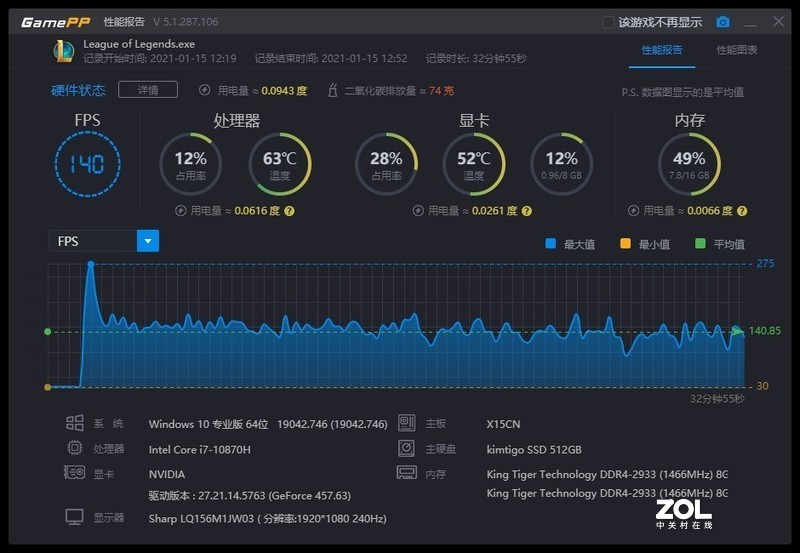Click the processor power usage help question mark
Screen dimensions: 800x553
pyautogui.click(x=289, y=211)
